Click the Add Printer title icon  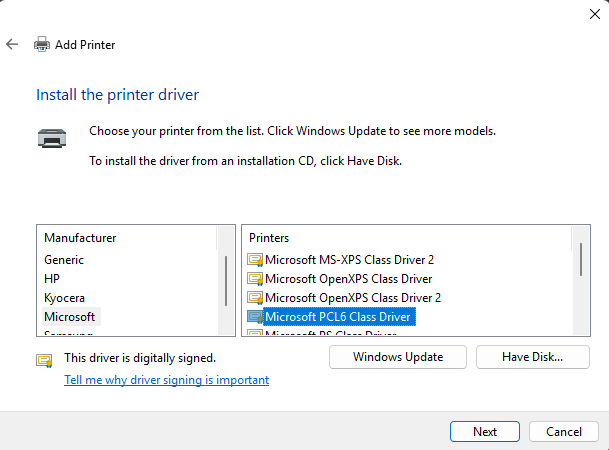pos(42,44)
